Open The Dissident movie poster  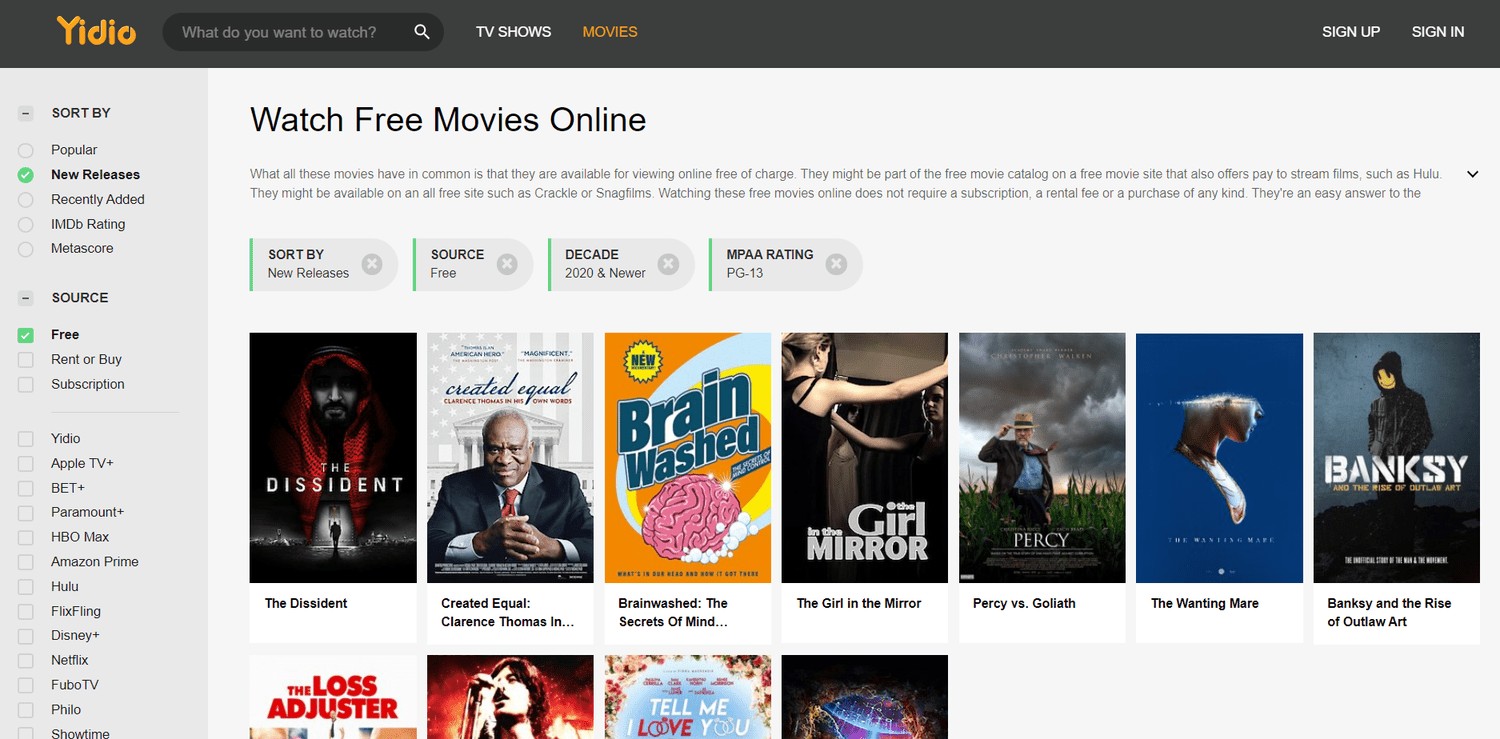pos(333,458)
